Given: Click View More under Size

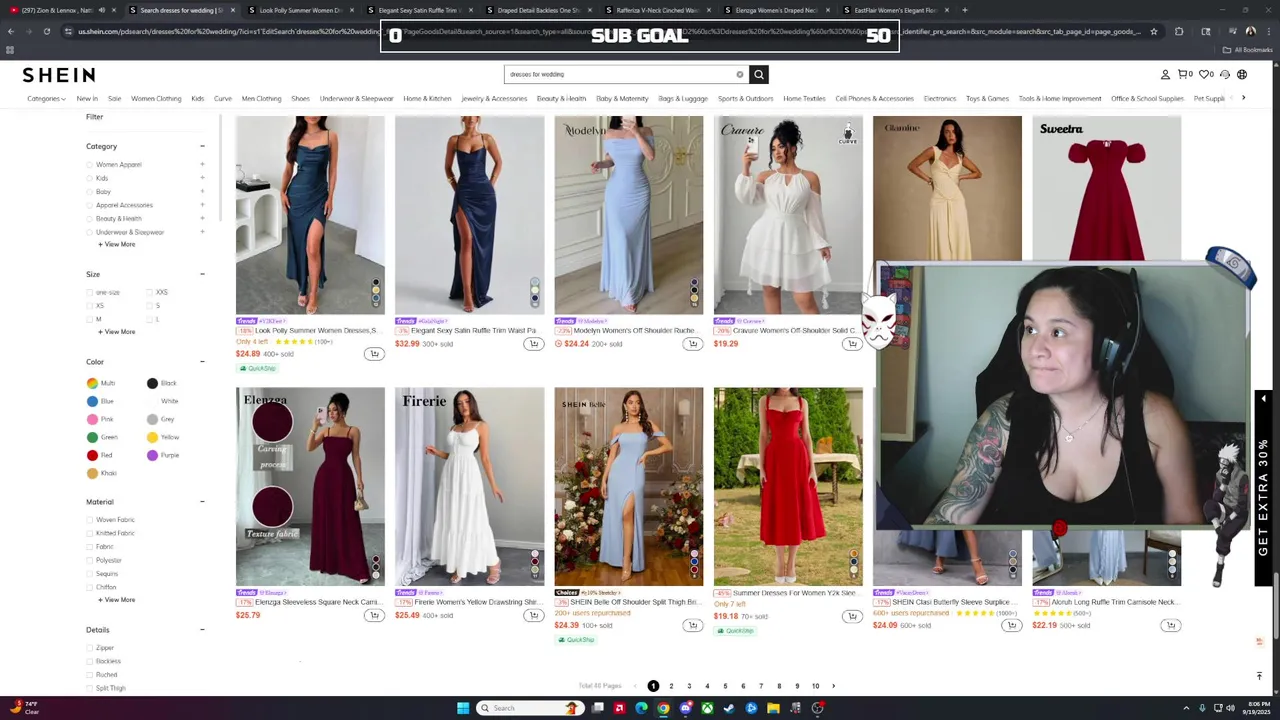Looking at the screenshot, I should click(117, 332).
